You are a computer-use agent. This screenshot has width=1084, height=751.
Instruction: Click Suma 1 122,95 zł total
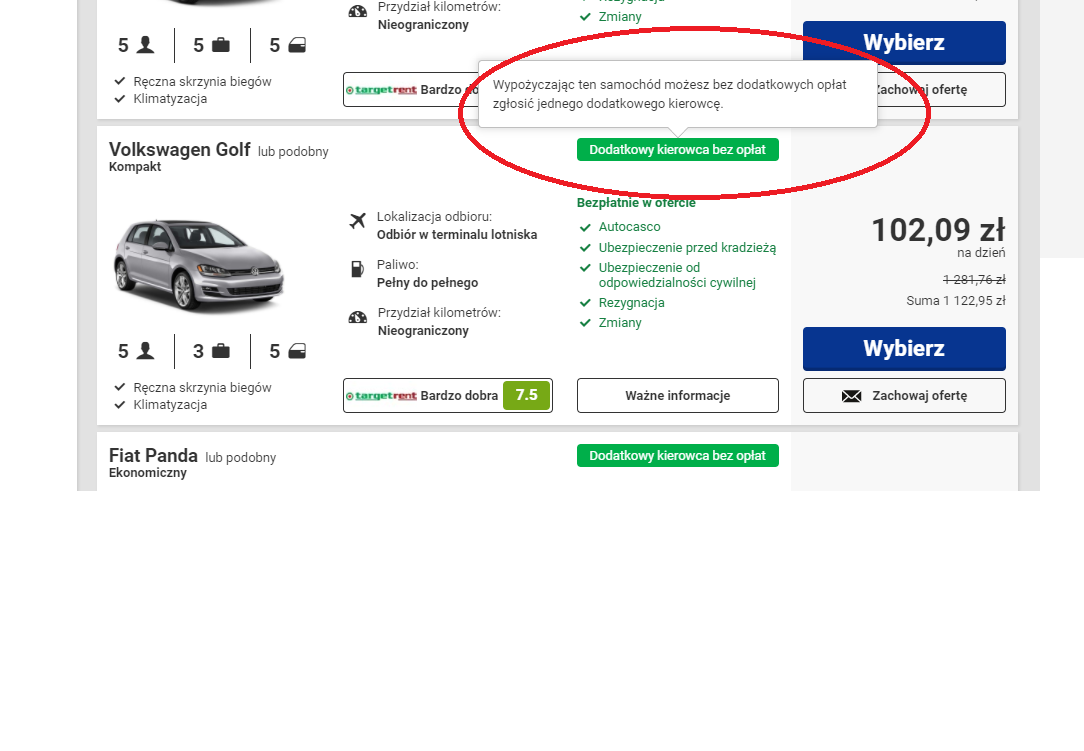click(x=955, y=301)
